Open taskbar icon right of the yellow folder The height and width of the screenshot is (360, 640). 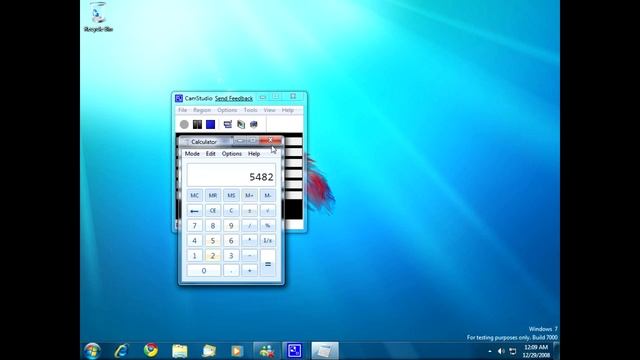(209, 351)
